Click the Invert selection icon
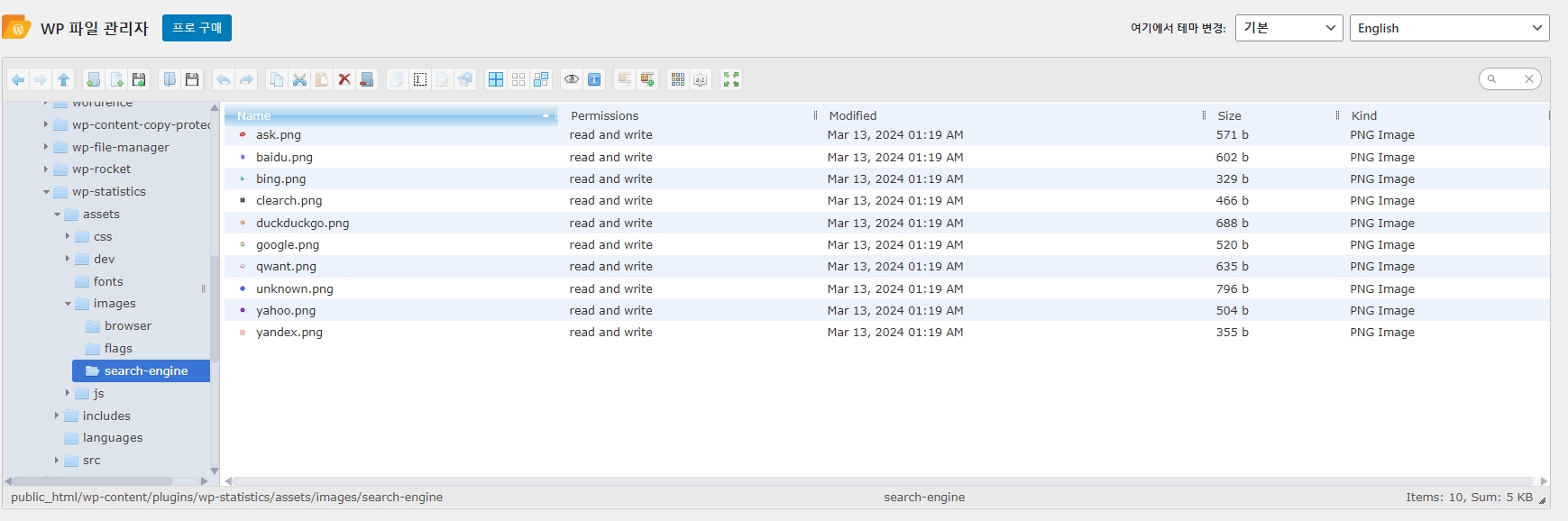The image size is (1568, 521). point(541,79)
